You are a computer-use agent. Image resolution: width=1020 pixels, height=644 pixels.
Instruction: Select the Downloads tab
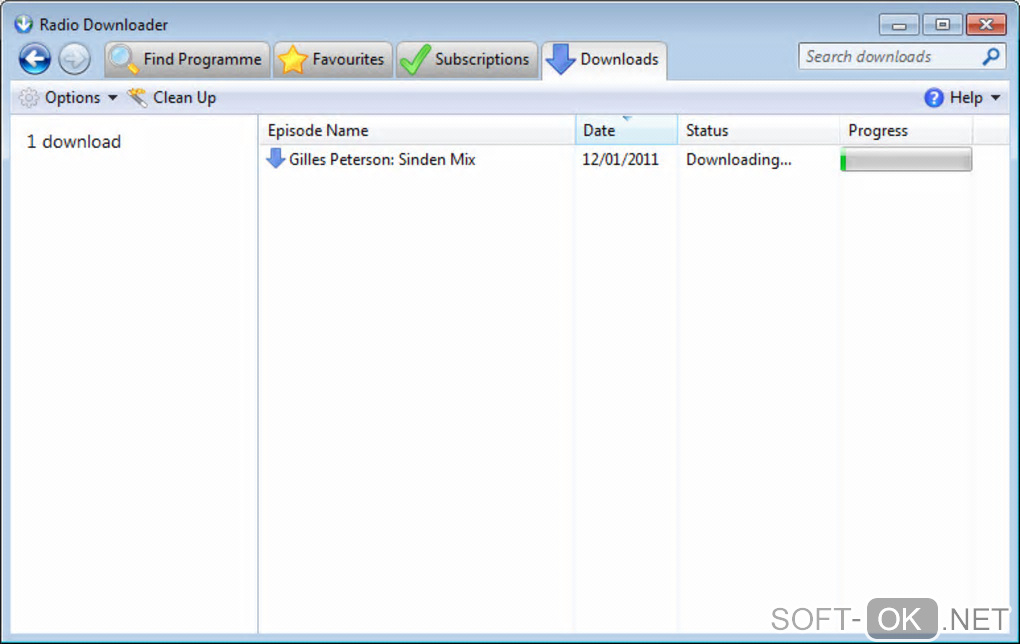pos(604,60)
